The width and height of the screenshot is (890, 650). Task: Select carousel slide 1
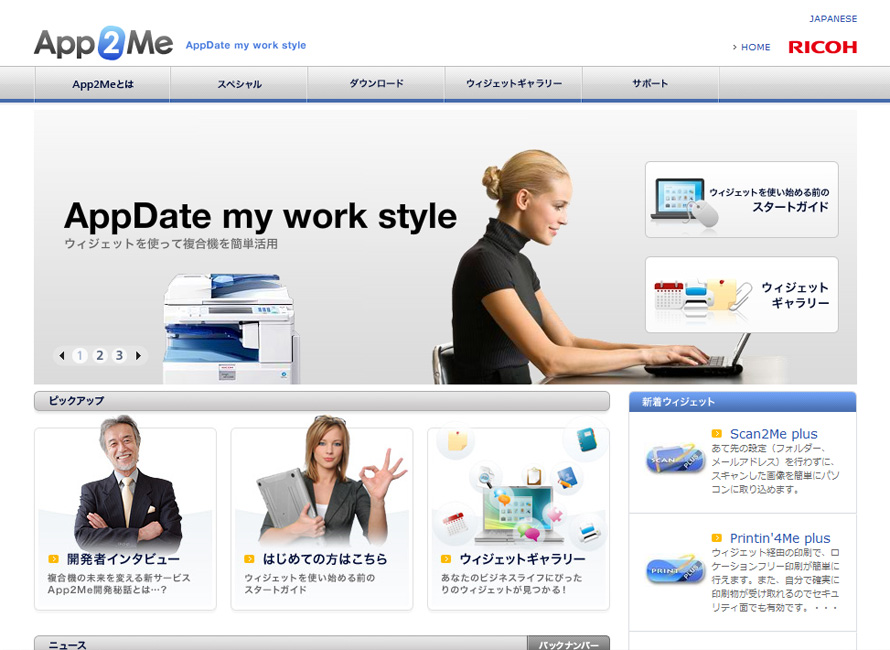(x=80, y=356)
